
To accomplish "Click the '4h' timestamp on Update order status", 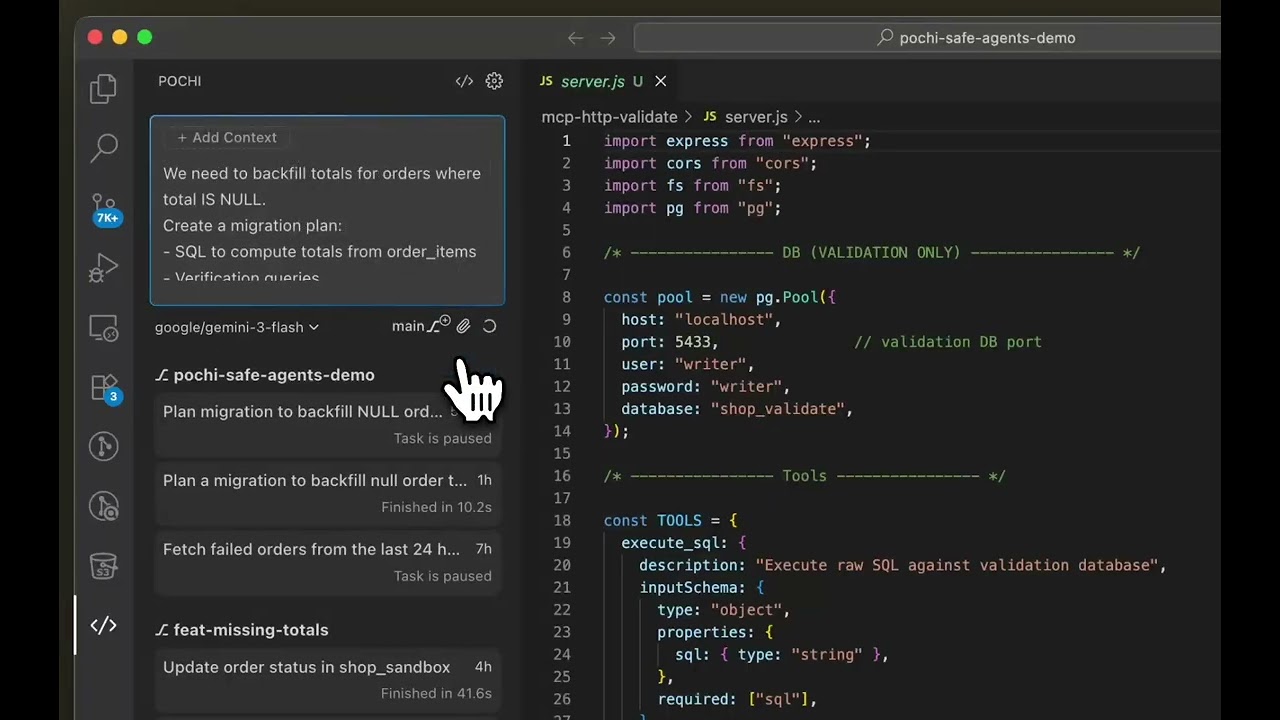I will [483, 667].
